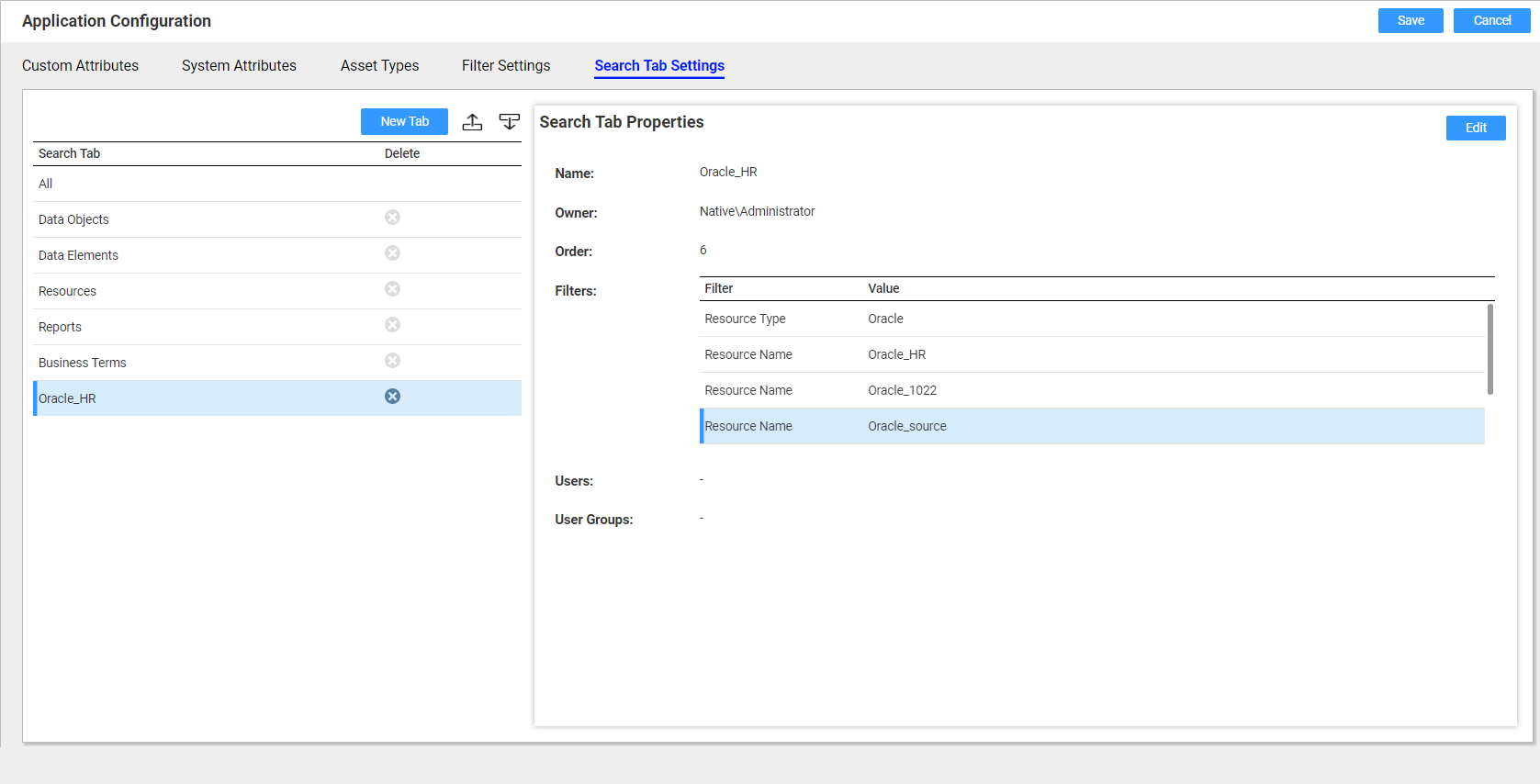Select the Search Tab Settings tab

point(659,65)
